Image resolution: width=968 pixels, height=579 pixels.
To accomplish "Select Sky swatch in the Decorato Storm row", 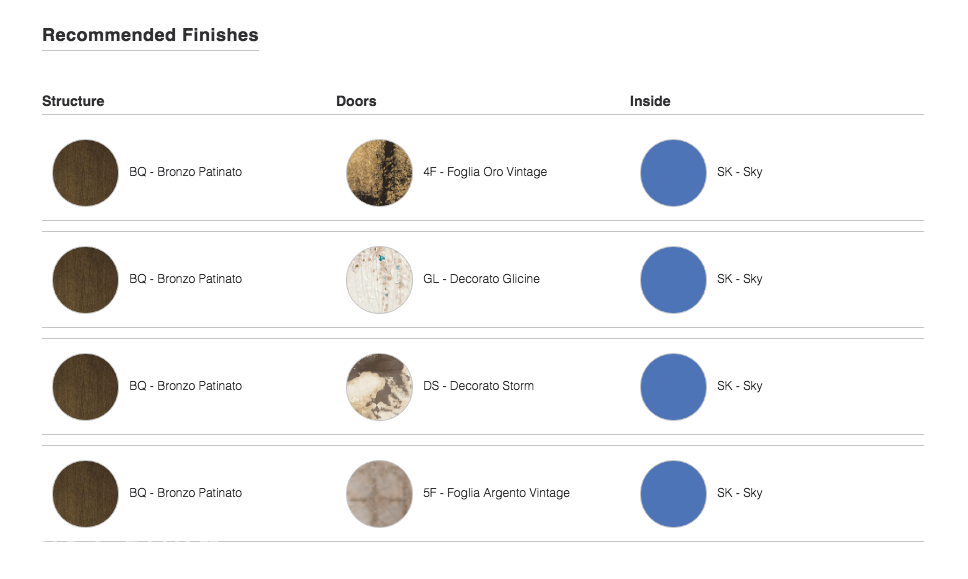I will coord(673,387).
